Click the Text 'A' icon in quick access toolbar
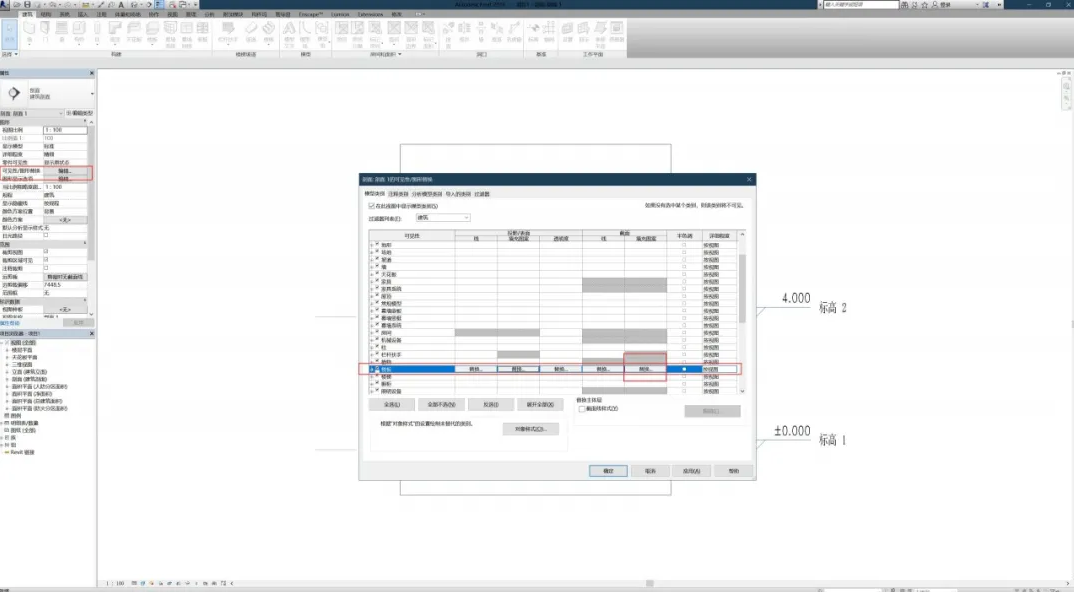The width and height of the screenshot is (1074, 592). pyautogui.click(x=121, y=5)
